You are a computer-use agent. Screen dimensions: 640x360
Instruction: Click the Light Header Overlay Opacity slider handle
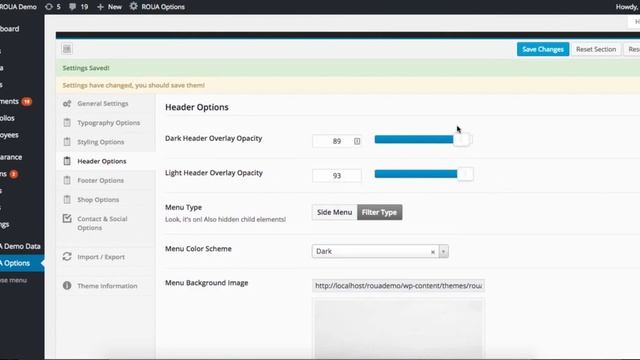pos(465,174)
